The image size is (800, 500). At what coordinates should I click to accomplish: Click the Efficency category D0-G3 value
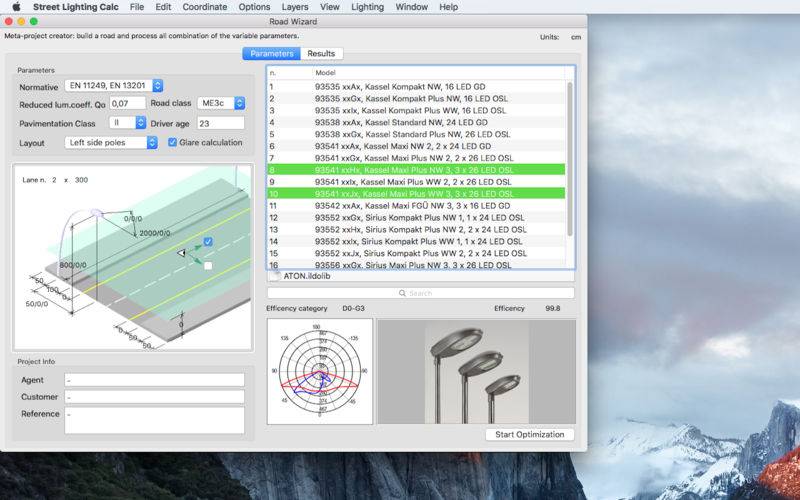[x=353, y=308]
